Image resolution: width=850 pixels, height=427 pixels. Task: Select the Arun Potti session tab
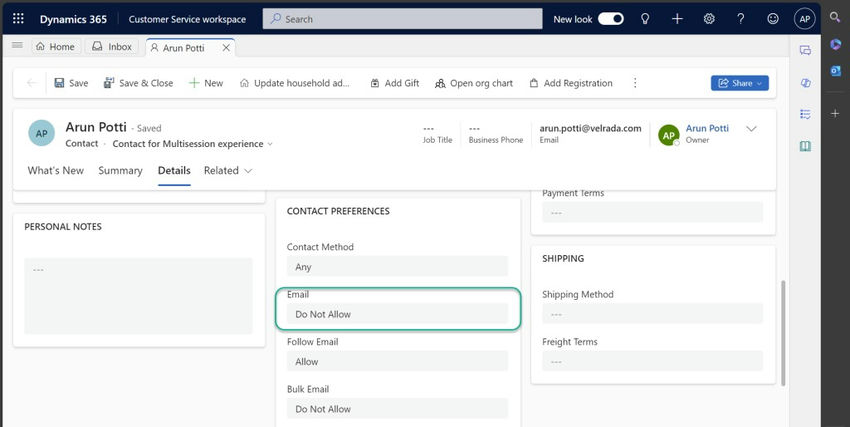[x=183, y=48]
